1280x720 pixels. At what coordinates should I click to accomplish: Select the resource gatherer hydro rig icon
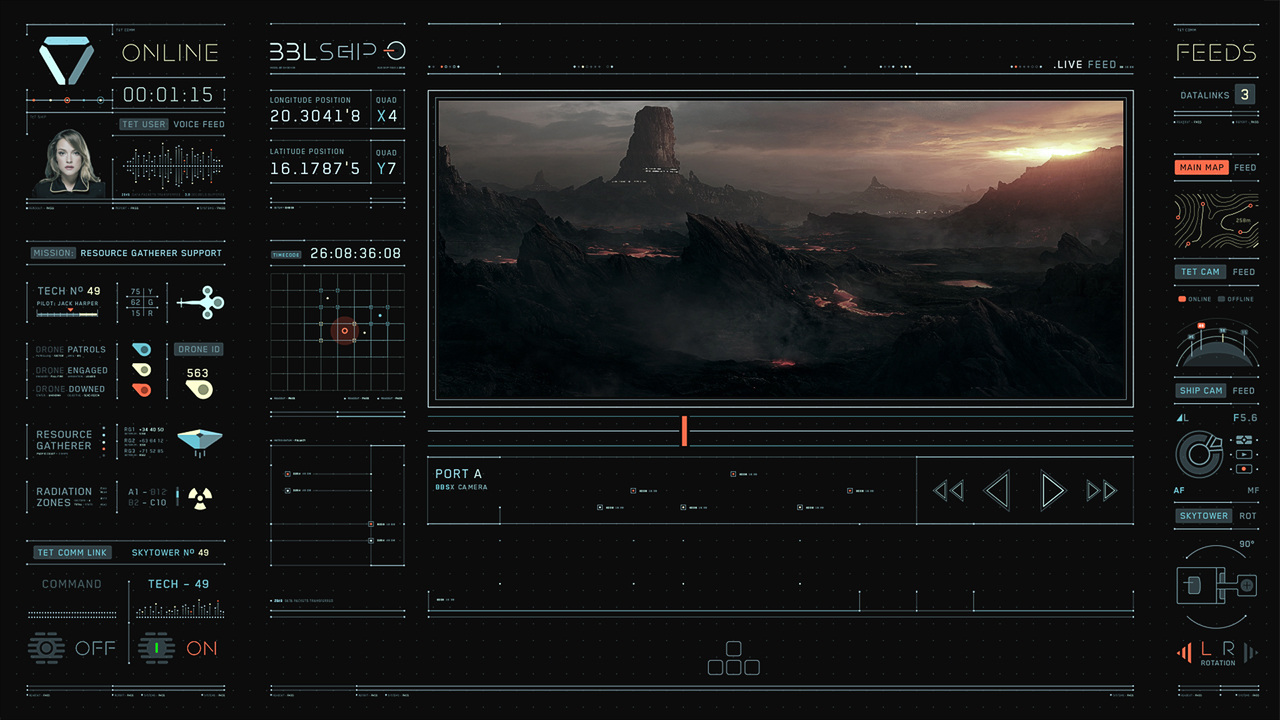(x=199, y=441)
